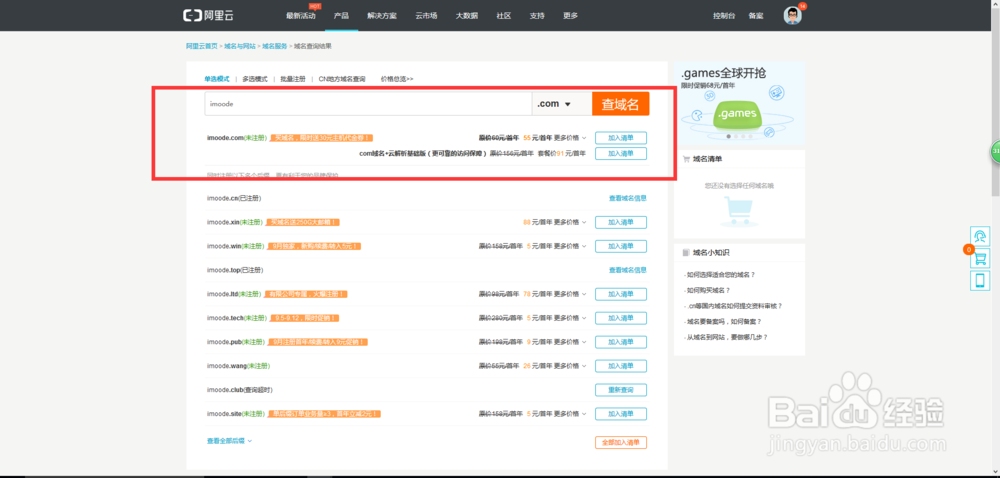Add imoode.tech to list
The width and height of the screenshot is (1000, 478).
pyautogui.click(x=621, y=318)
